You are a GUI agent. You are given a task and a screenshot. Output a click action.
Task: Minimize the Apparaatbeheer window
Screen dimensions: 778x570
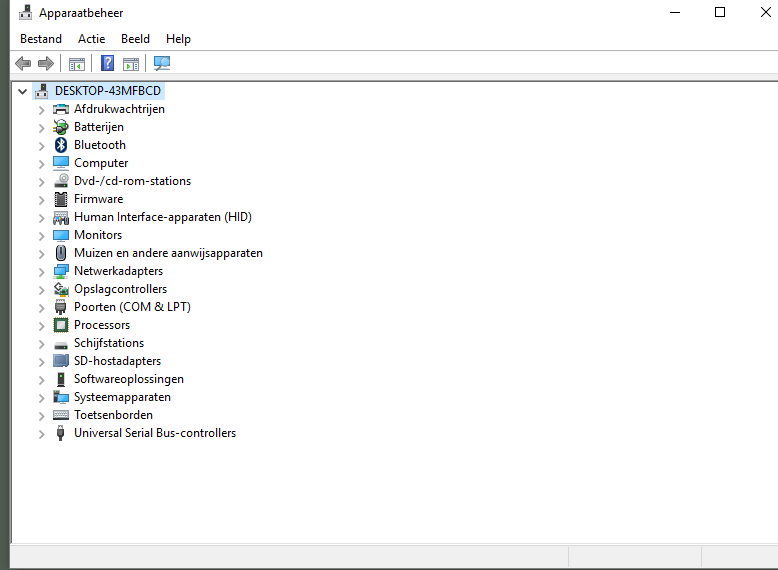coord(675,12)
